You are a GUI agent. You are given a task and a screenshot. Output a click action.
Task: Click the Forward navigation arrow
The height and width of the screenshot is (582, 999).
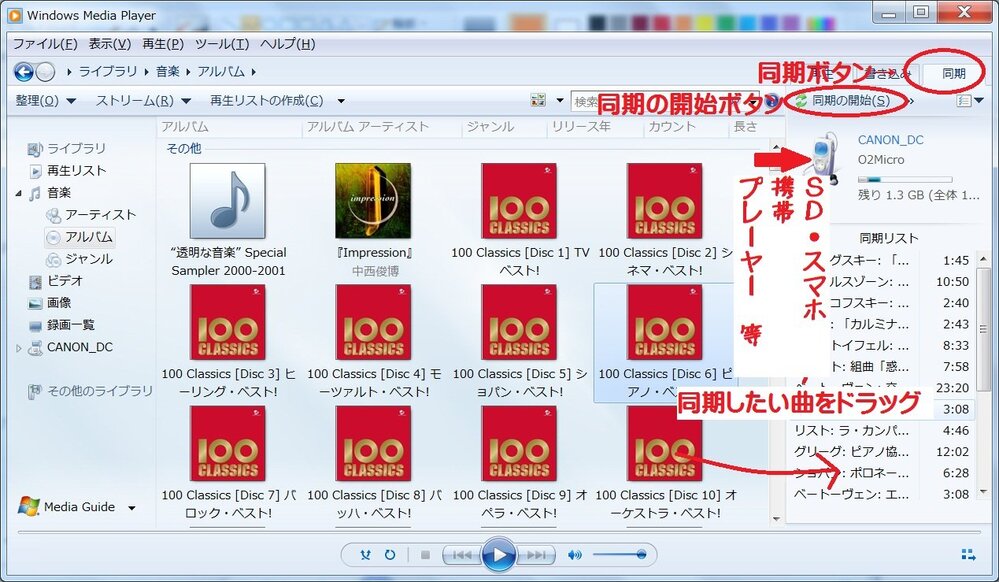pos(45,72)
